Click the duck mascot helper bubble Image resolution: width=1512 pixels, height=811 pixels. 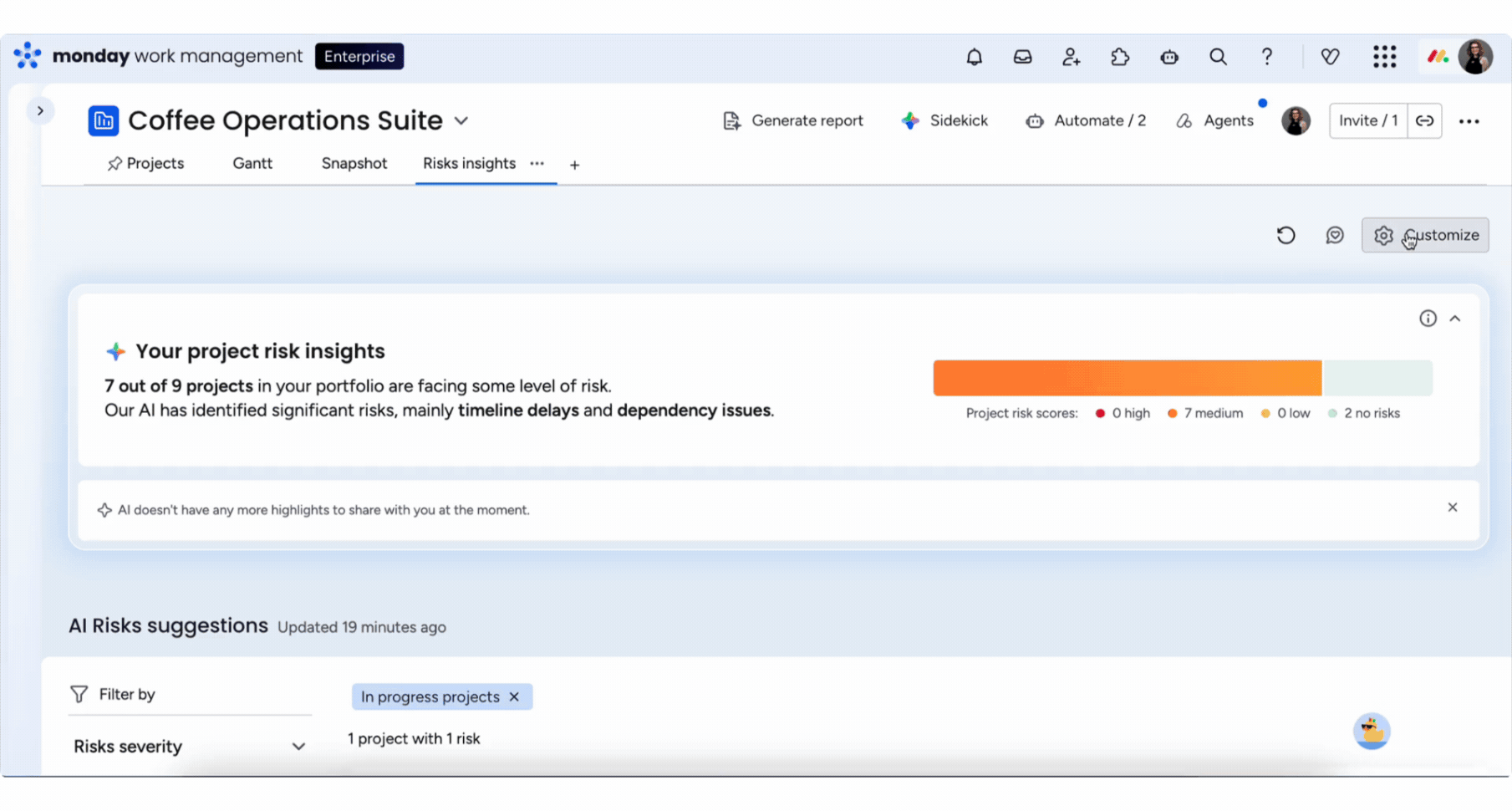pos(1372,732)
